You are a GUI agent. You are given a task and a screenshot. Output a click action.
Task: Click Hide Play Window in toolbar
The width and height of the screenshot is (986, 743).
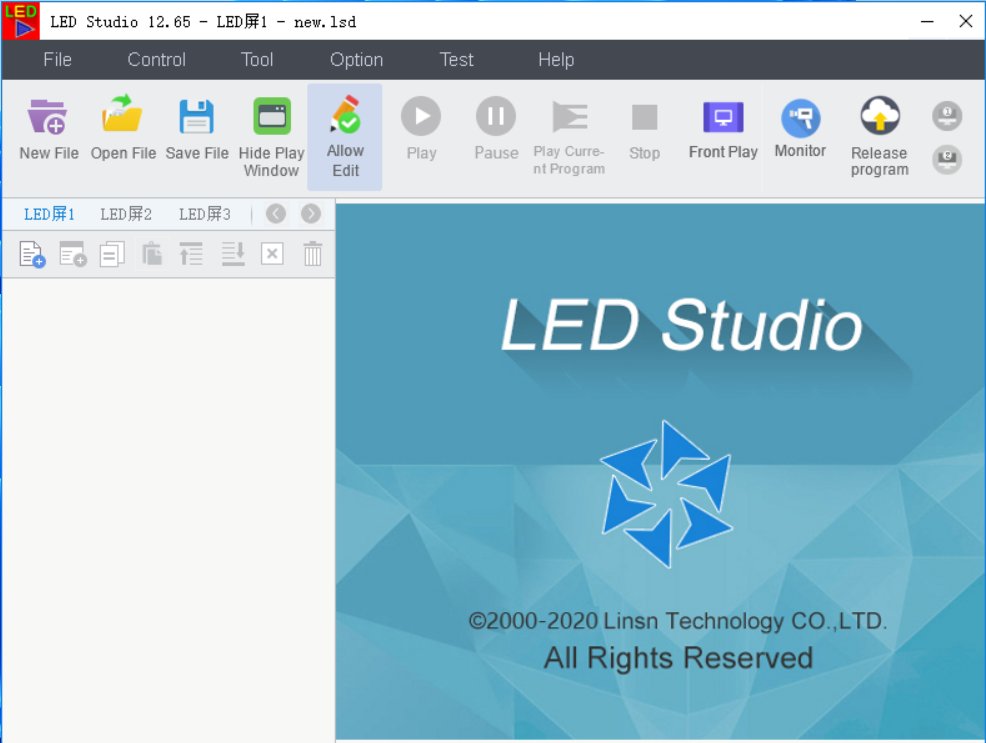[x=271, y=137]
